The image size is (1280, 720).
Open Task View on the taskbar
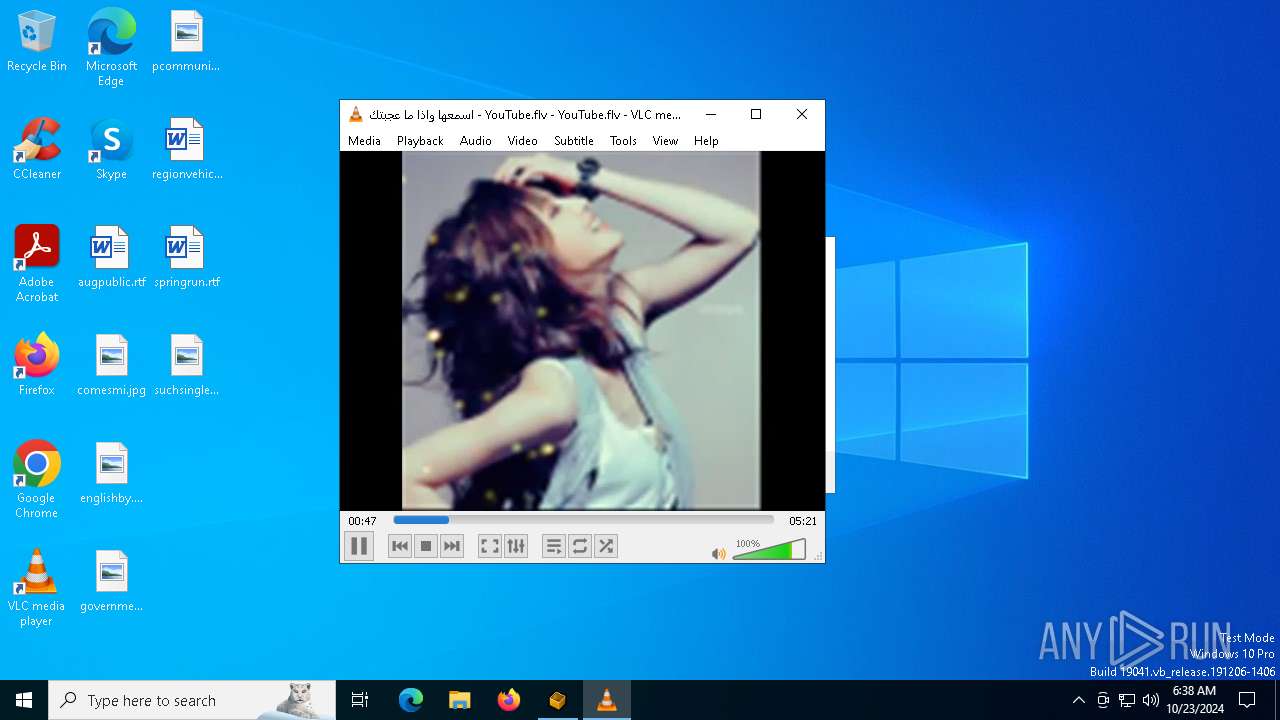coord(360,700)
